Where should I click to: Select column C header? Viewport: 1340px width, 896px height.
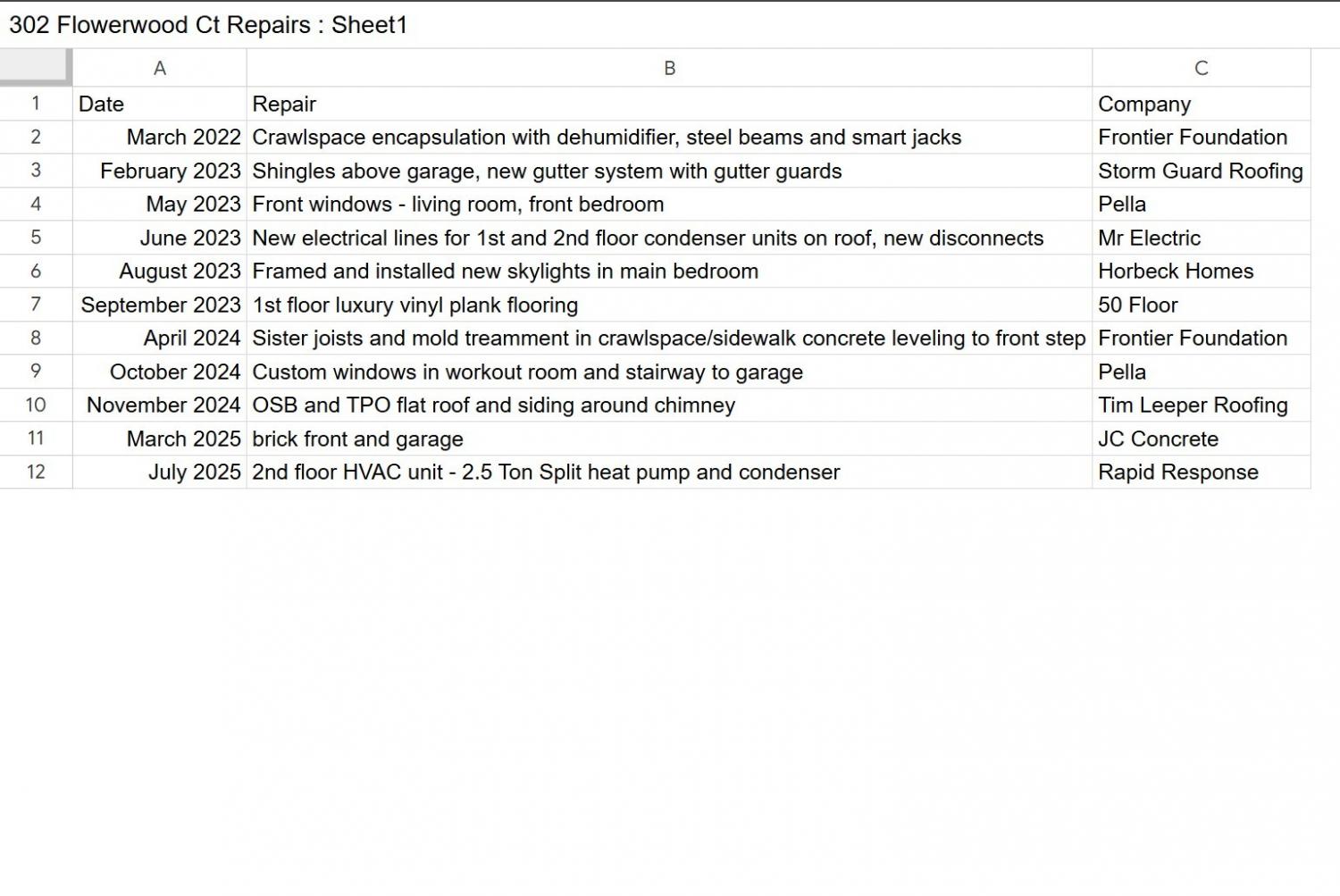coord(1201,68)
